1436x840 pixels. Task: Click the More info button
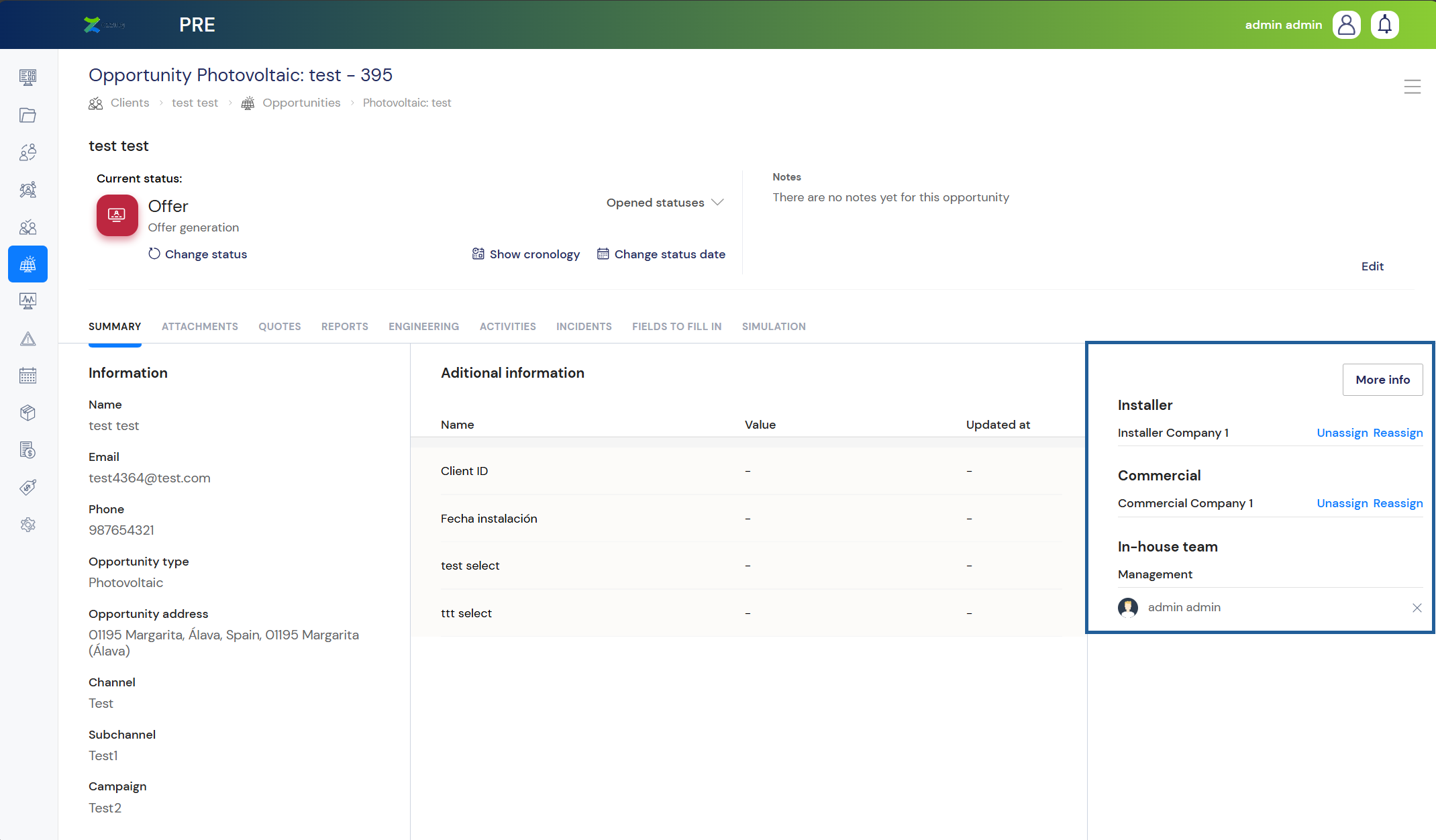coord(1382,380)
